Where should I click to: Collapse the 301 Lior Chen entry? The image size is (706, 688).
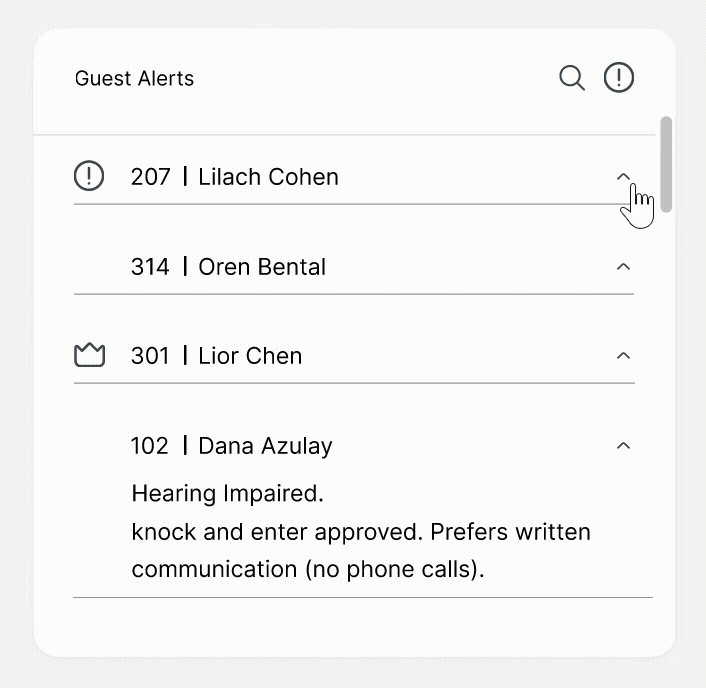(x=623, y=356)
